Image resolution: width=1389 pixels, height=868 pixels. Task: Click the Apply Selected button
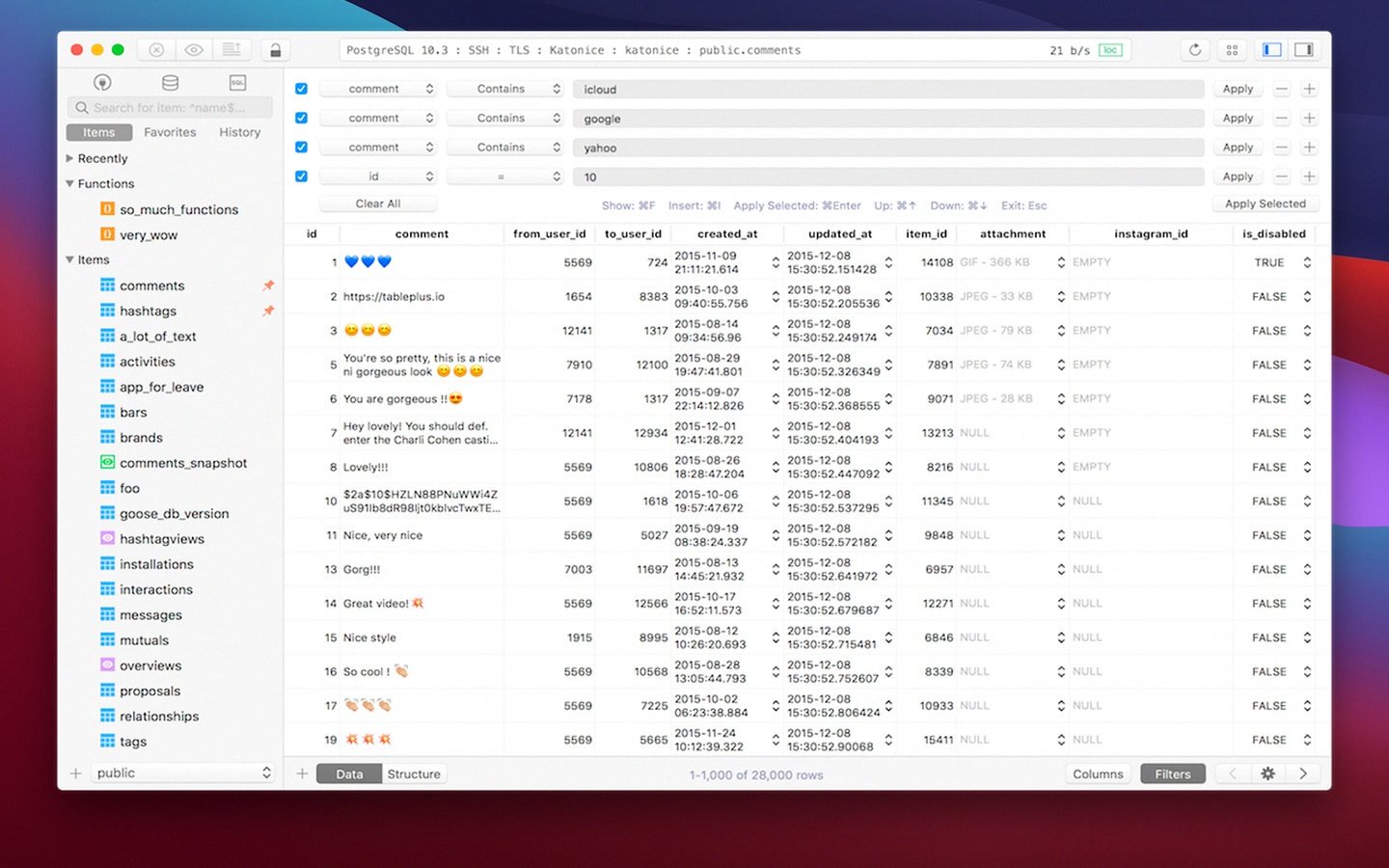(x=1265, y=204)
